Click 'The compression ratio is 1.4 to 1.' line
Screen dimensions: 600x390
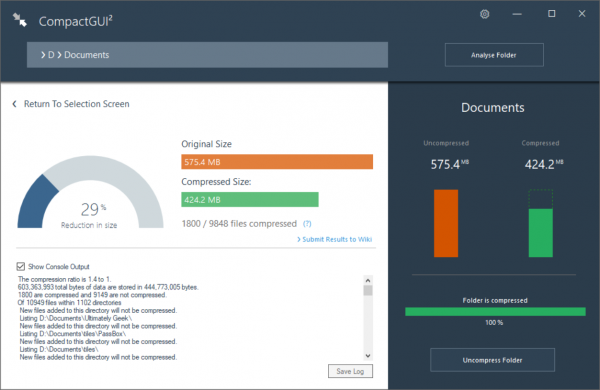[x=65, y=279]
